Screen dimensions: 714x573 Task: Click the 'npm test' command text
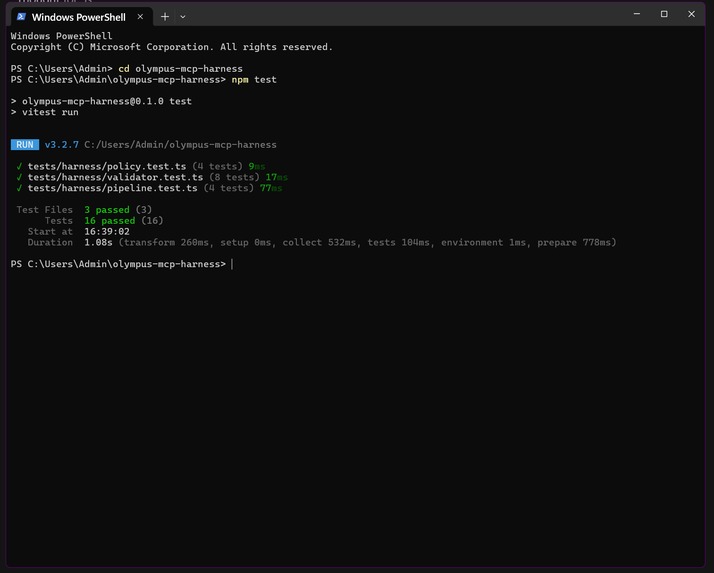coord(254,80)
